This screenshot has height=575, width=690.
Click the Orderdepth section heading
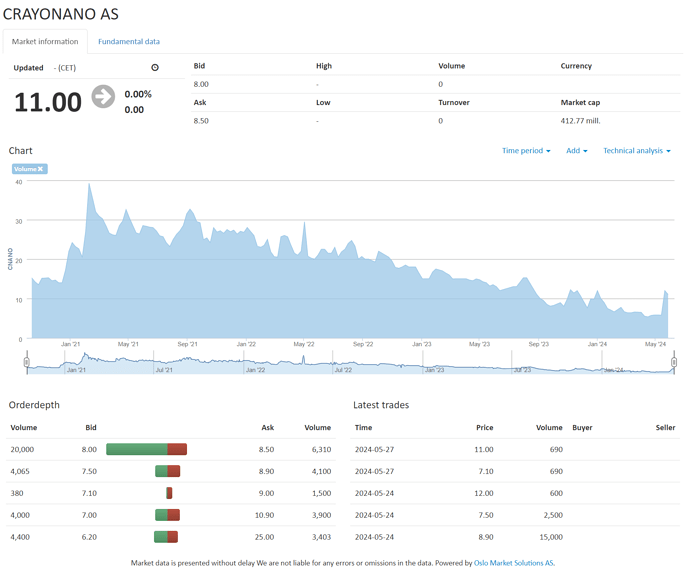tap(34, 405)
